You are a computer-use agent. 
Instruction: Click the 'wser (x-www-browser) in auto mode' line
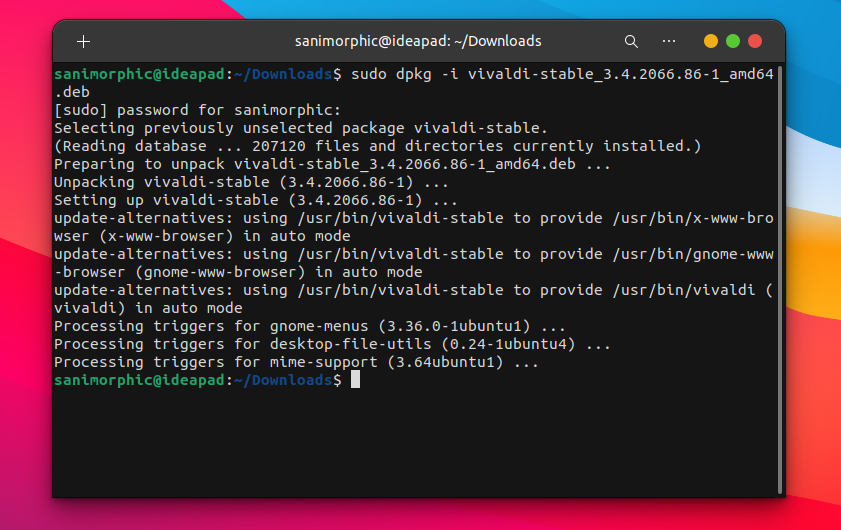pyautogui.click(x=202, y=236)
